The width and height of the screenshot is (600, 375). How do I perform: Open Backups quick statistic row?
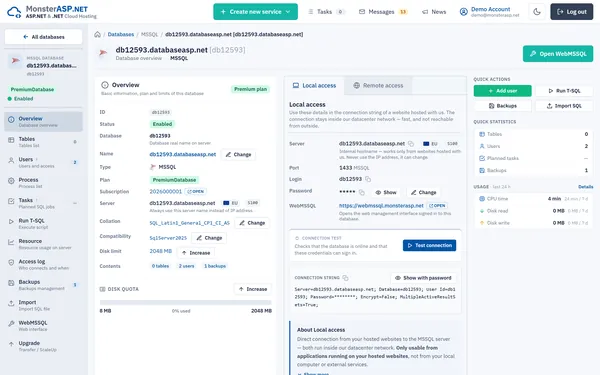pos(533,170)
